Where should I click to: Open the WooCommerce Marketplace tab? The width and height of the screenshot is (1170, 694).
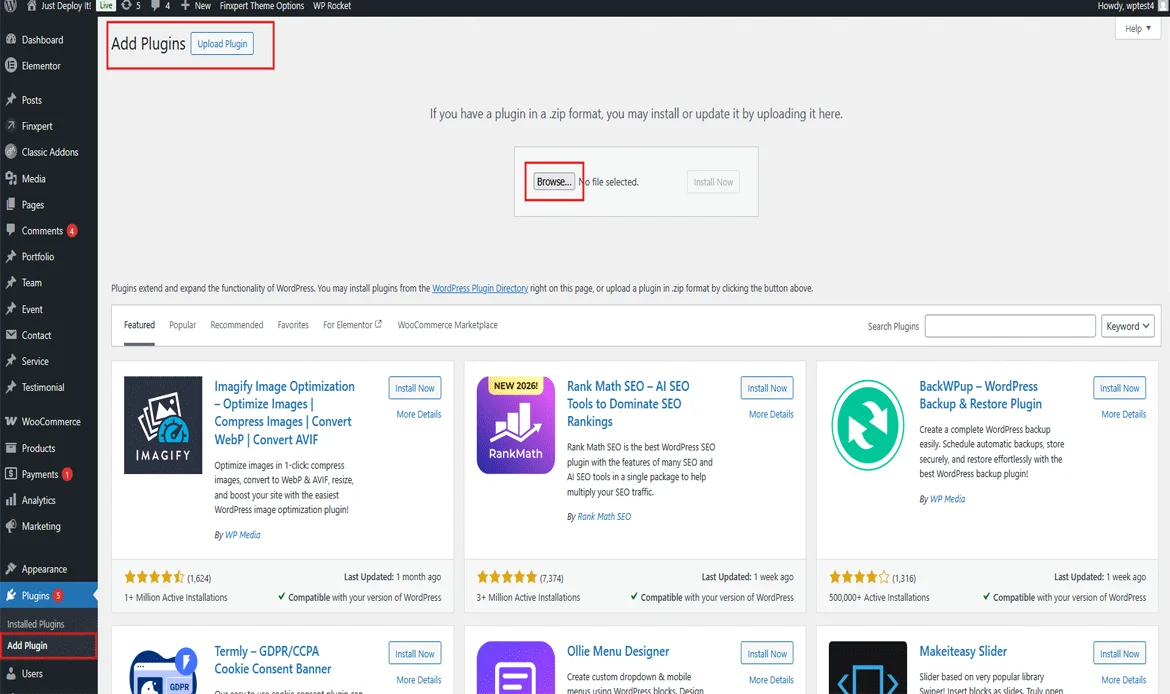pyautogui.click(x=448, y=325)
